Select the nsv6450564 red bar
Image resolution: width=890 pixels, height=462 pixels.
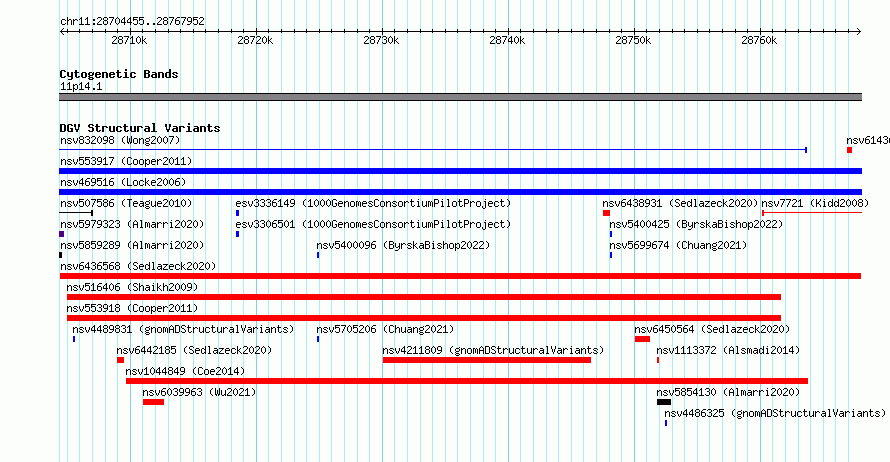click(x=642, y=339)
